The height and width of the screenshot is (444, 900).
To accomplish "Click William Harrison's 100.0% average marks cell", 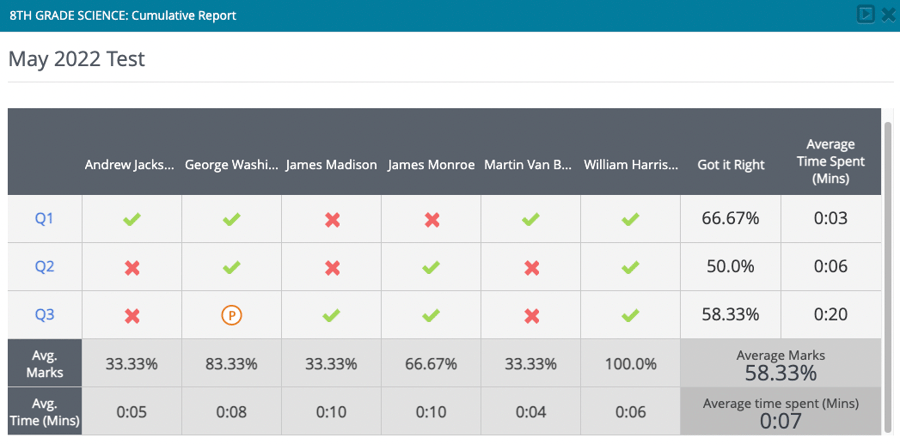I will tap(631, 364).
